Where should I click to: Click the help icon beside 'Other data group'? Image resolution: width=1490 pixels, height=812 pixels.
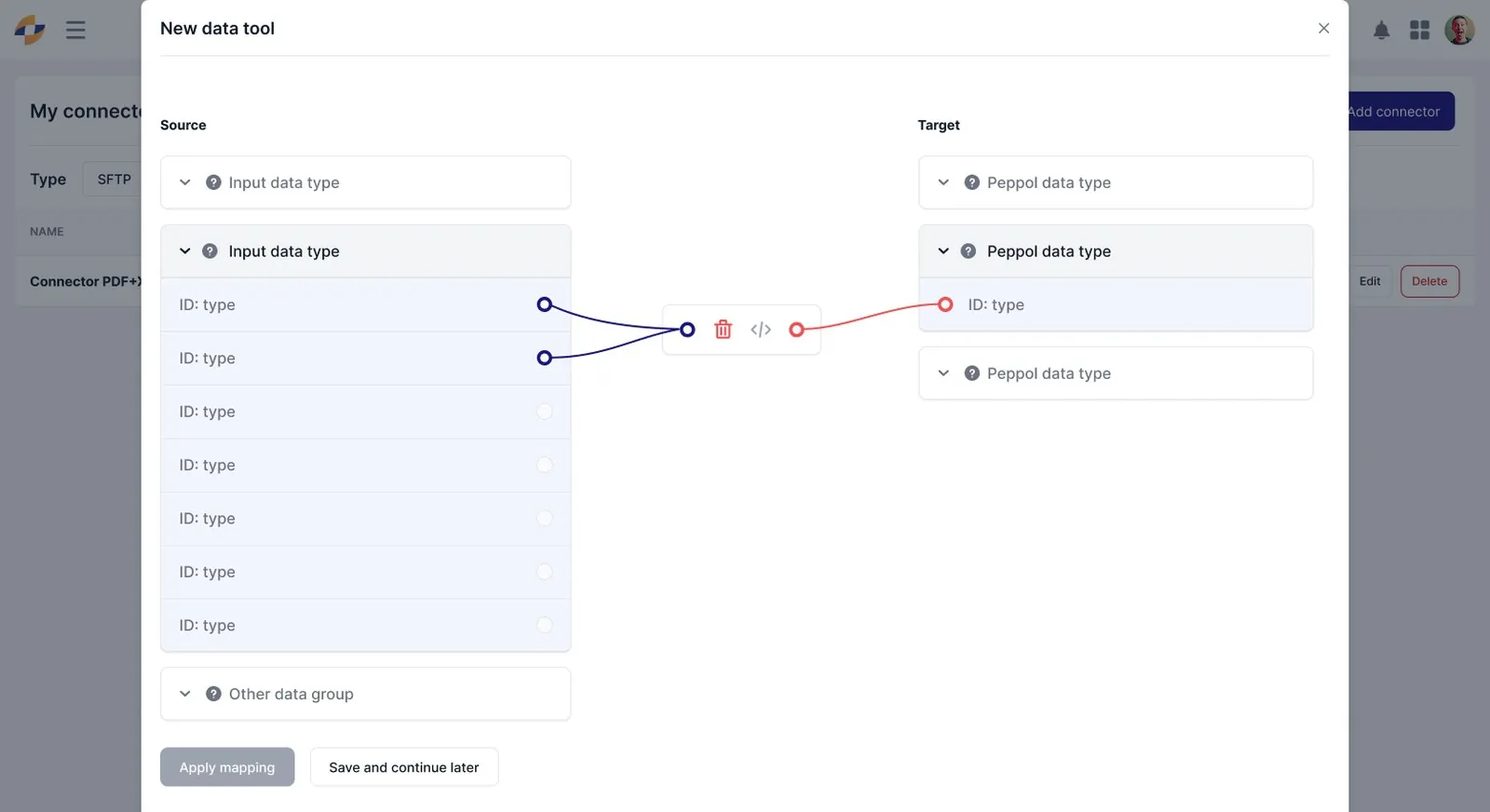coord(213,694)
